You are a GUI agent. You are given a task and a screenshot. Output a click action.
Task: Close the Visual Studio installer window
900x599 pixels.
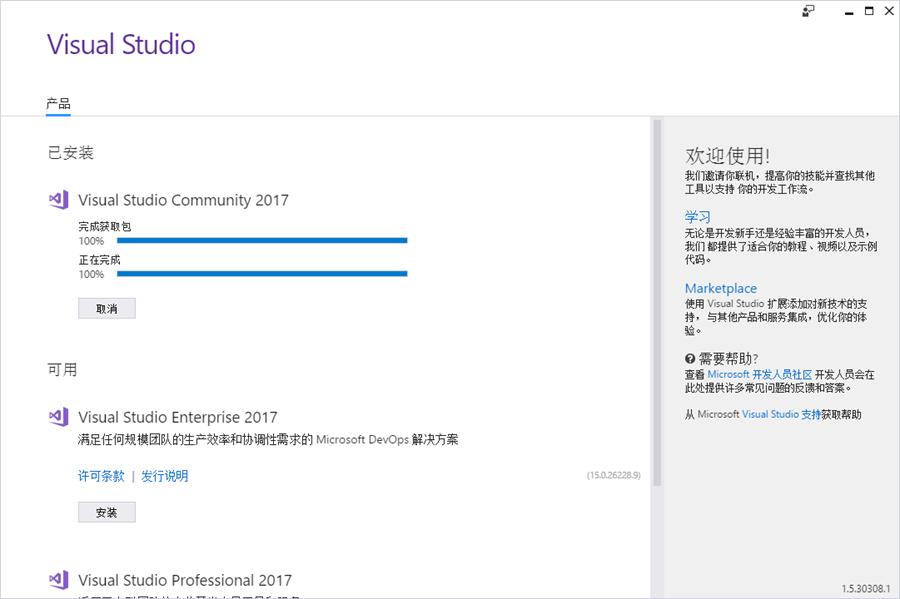tap(889, 11)
